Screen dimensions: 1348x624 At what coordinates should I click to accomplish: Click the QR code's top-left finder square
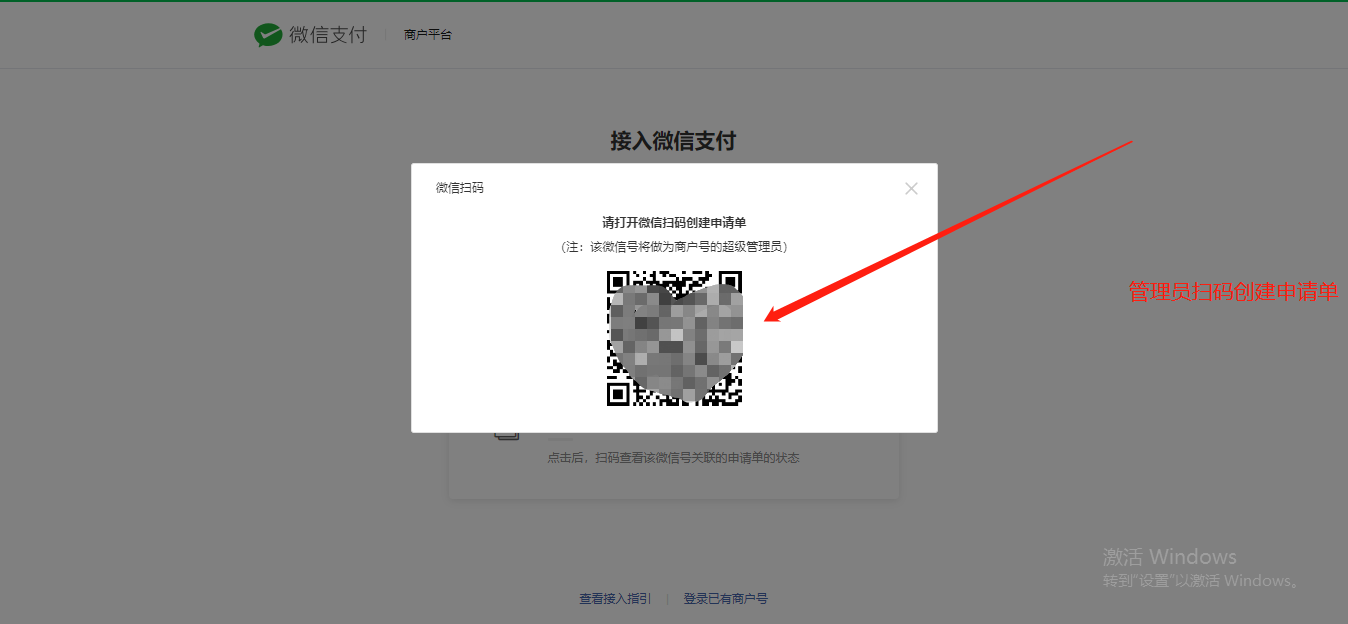click(618, 282)
